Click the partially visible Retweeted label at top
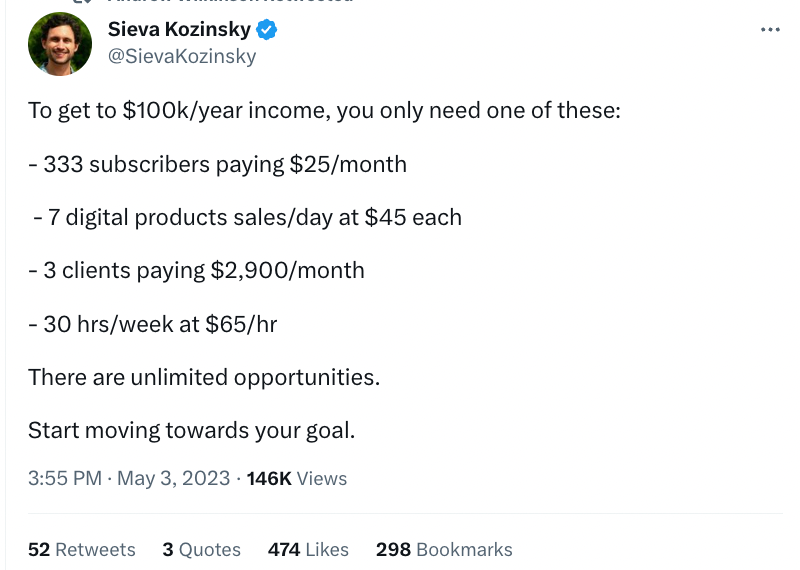Image resolution: width=800 pixels, height=570 pixels. (x=230, y=2)
